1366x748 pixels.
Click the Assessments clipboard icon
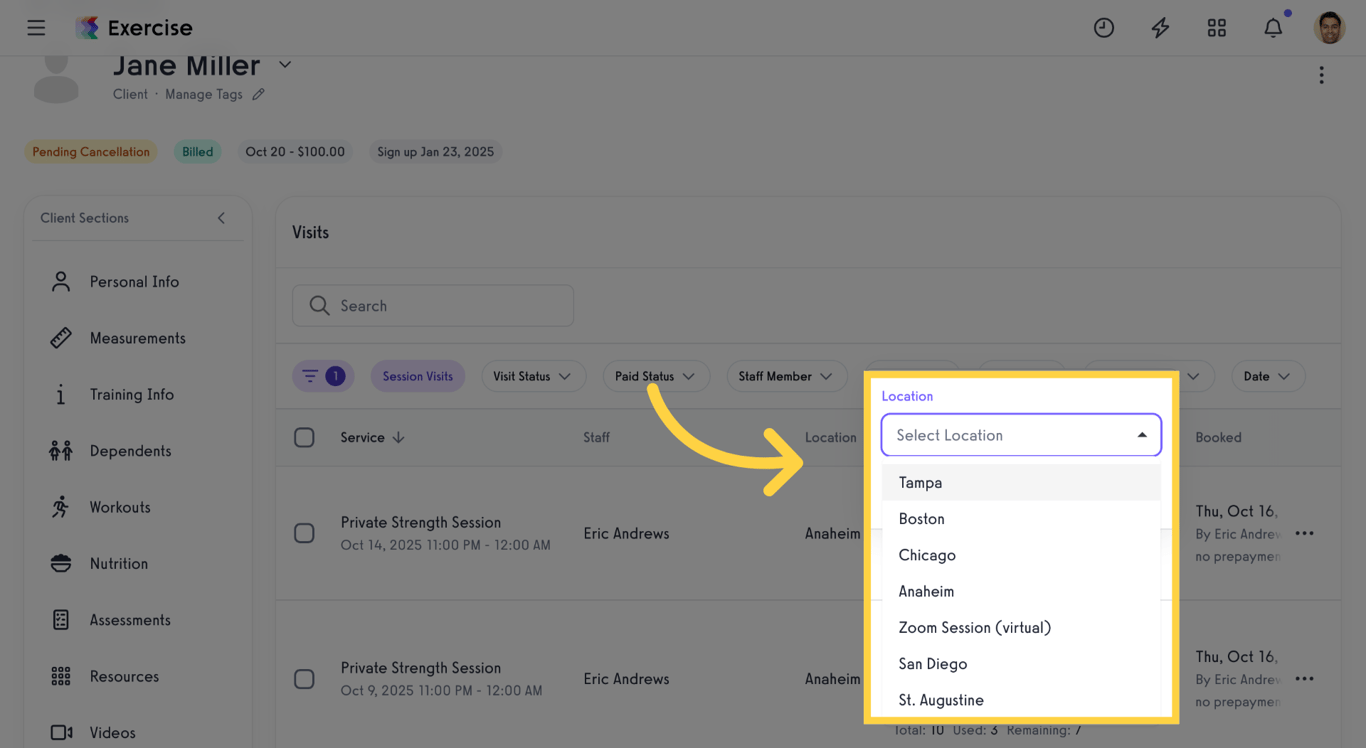click(61, 620)
